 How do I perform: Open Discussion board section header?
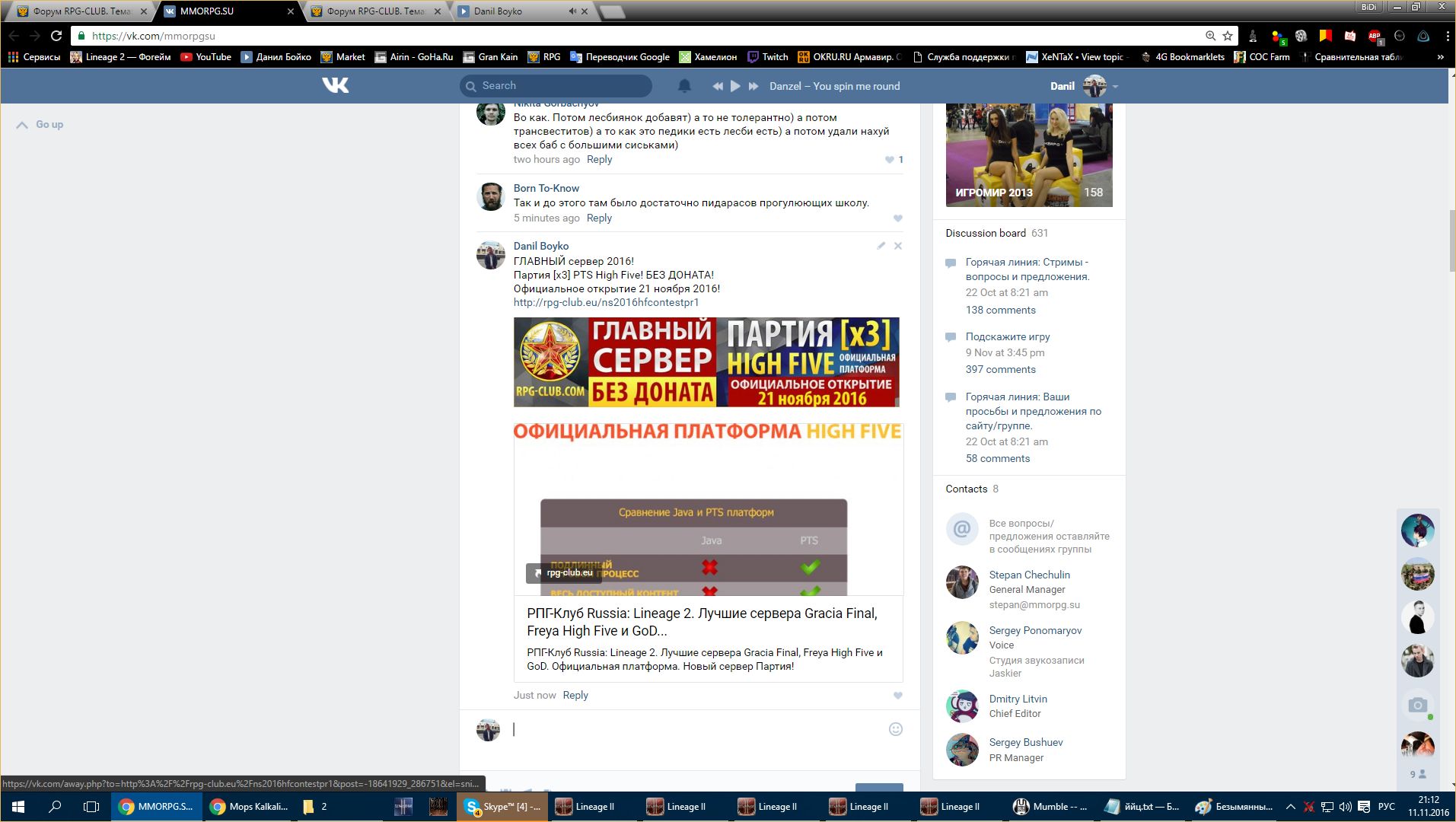click(986, 233)
